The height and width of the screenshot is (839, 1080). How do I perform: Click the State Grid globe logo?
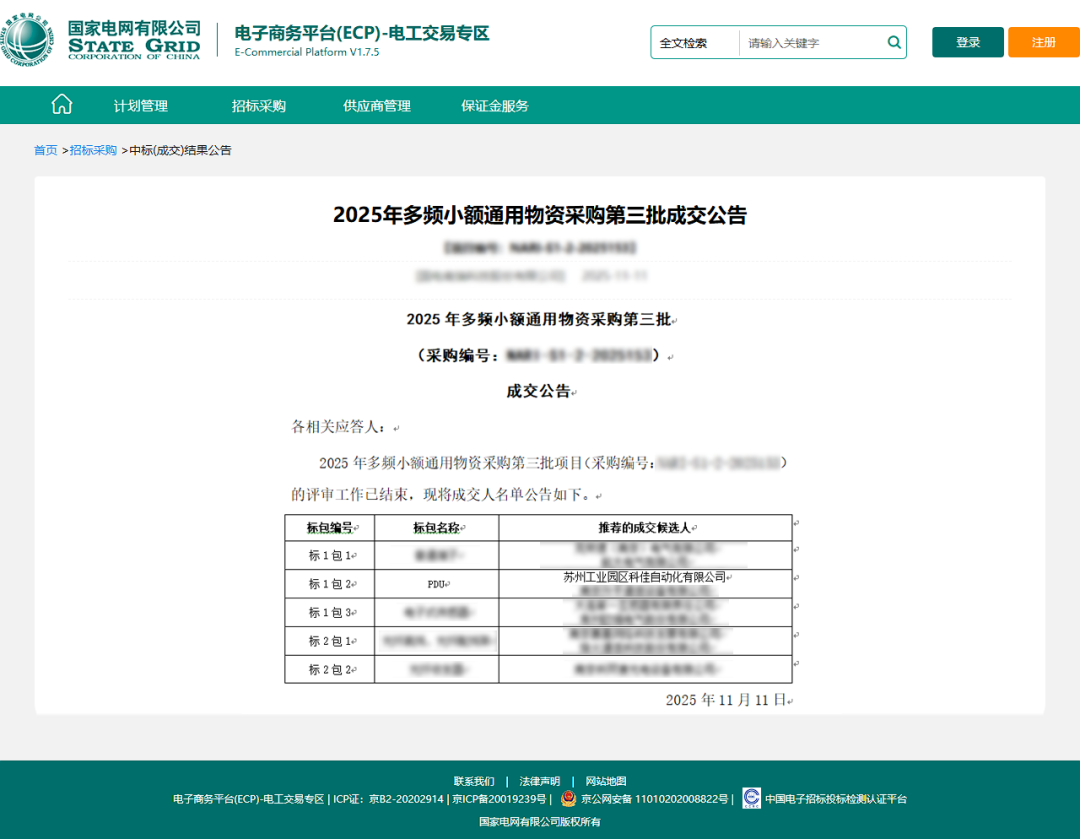[x=30, y=37]
